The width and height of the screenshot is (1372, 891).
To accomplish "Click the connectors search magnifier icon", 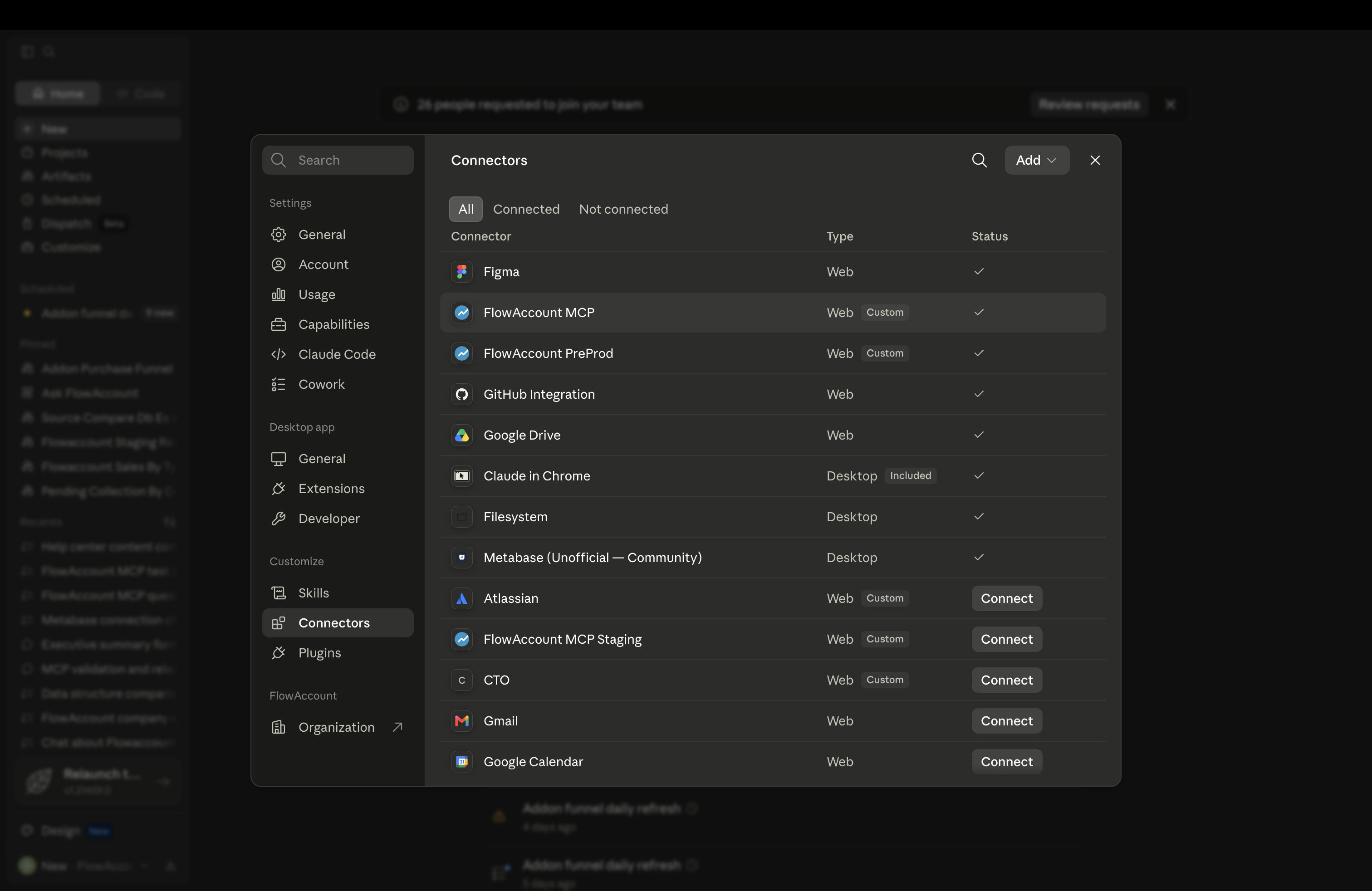I will (980, 160).
